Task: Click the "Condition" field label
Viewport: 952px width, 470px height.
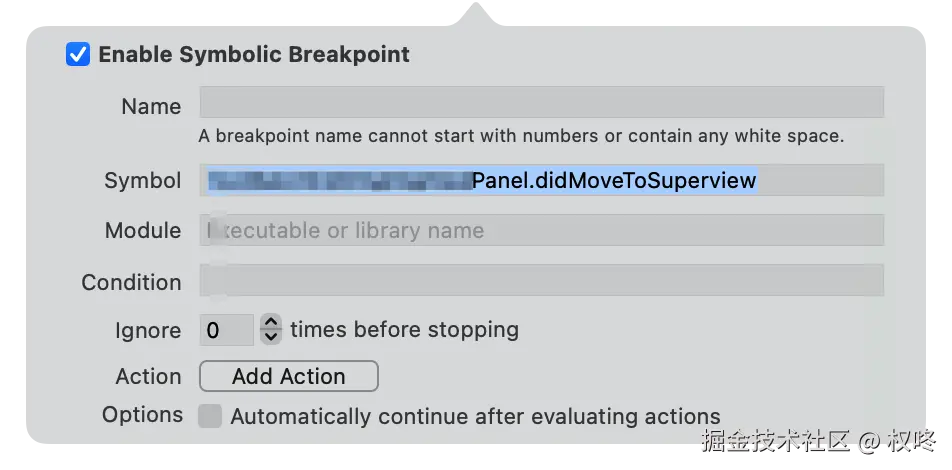Action: (131, 283)
